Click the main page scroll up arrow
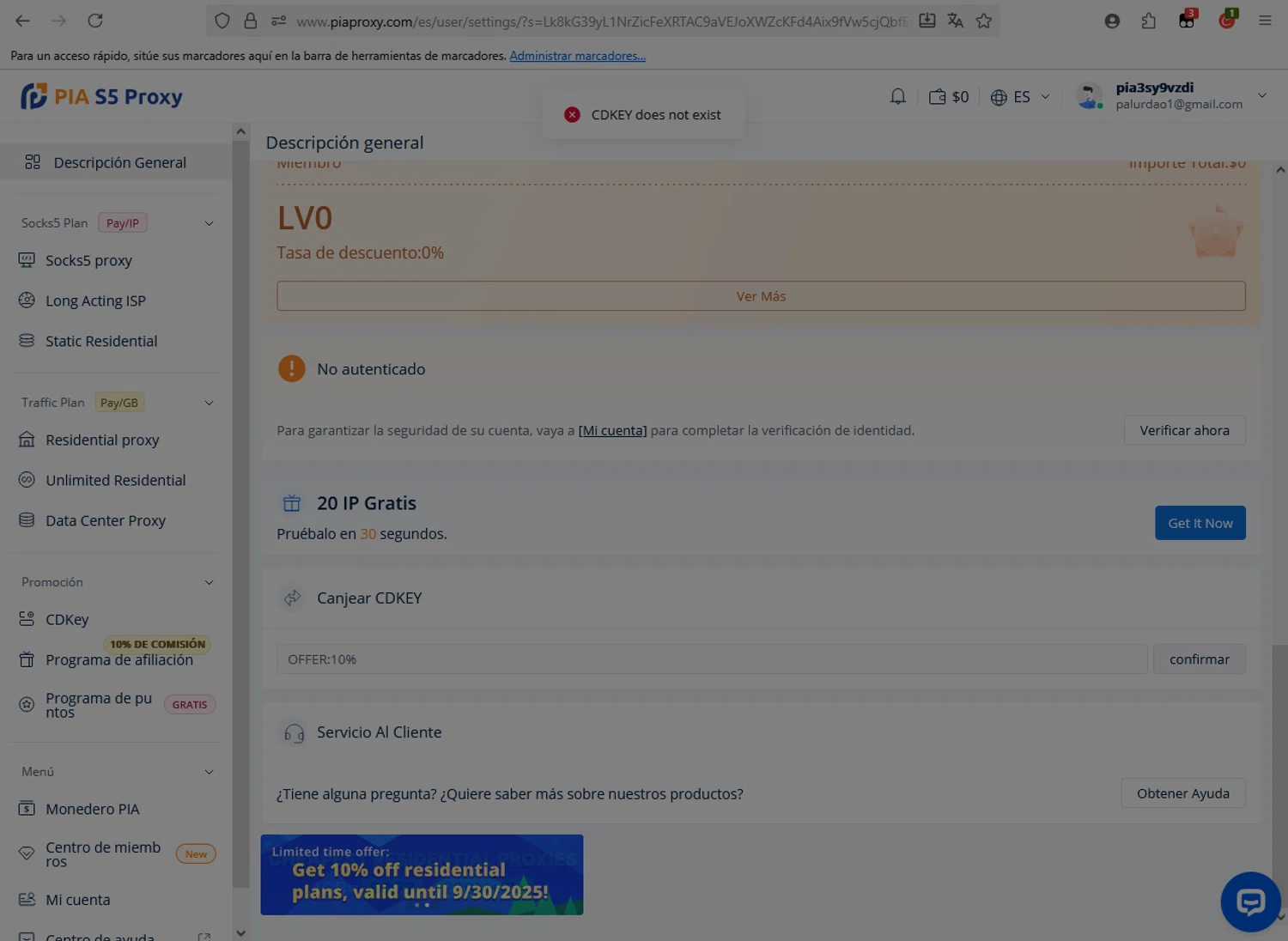This screenshot has height=941, width=1288. click(1280, 170)
